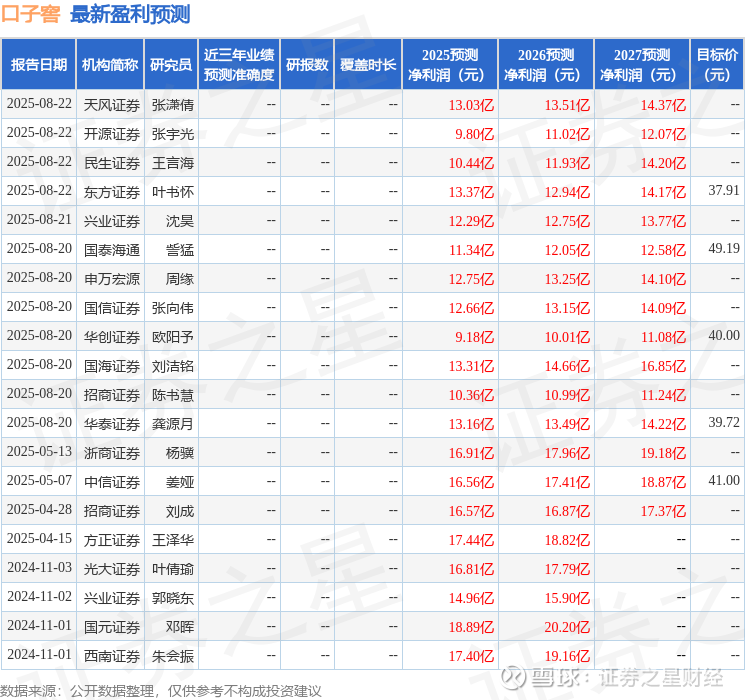Image resolution: width=745 pixels, height=700 pixels.
Task: Click the 开源证券 institution cell
Action: (112, 134)
